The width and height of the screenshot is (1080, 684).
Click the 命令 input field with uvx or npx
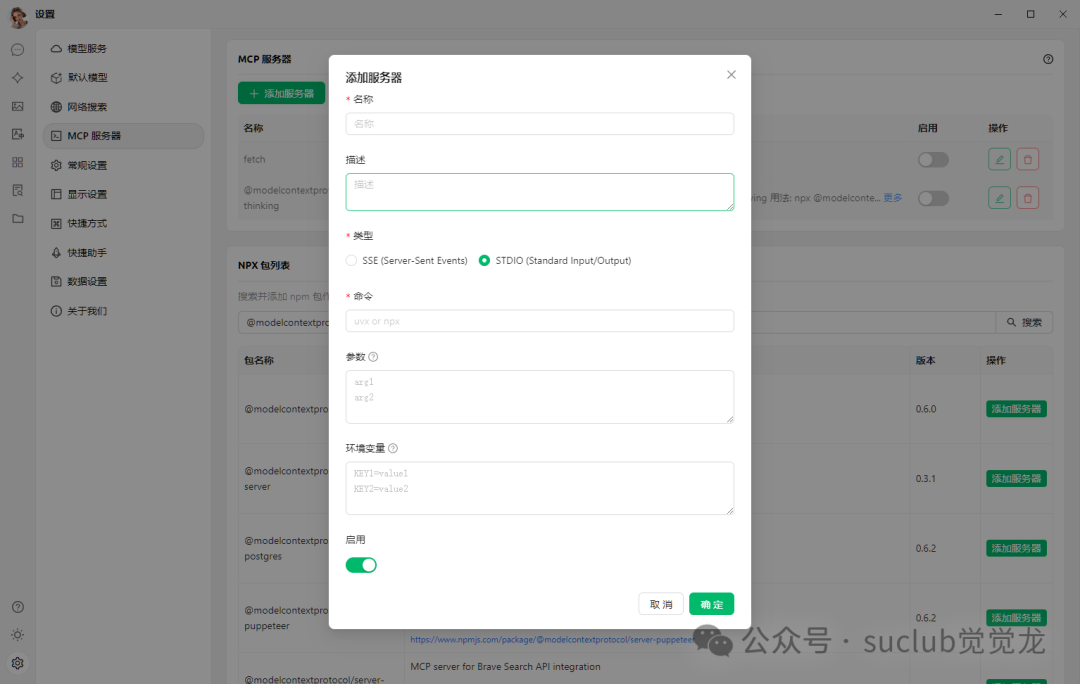pos(540,321)
